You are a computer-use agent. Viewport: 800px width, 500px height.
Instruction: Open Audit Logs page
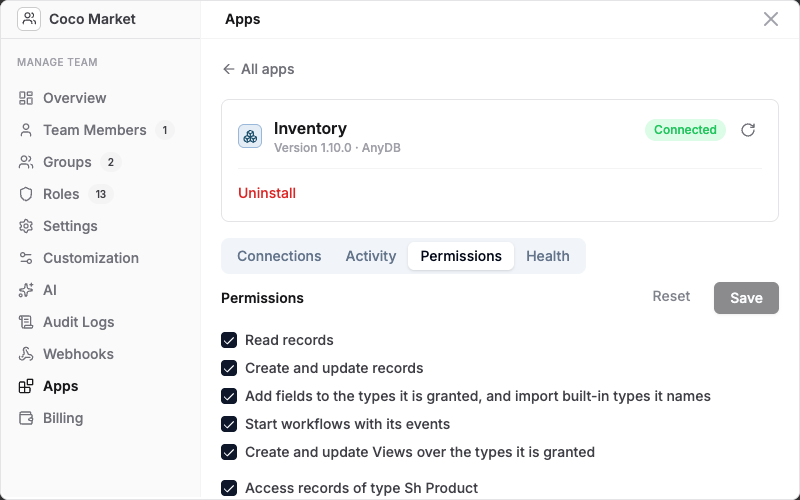coord(79,322)
